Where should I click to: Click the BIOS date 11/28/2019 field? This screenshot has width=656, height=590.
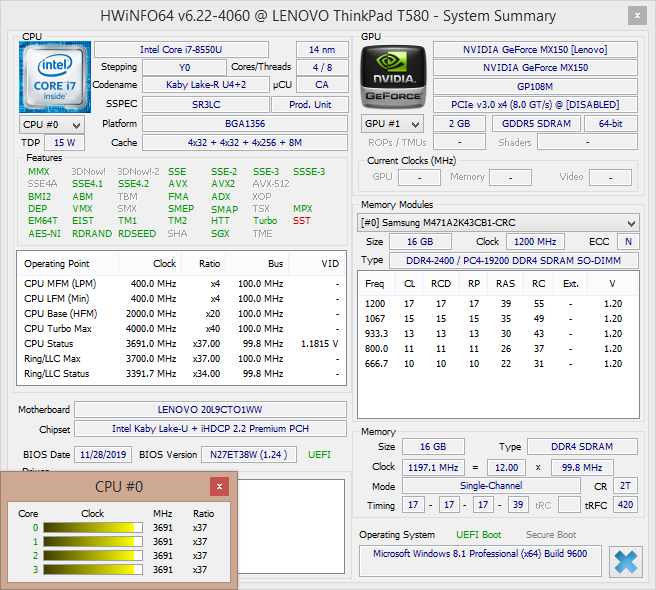pyautogui.click(x=103, y=455)
